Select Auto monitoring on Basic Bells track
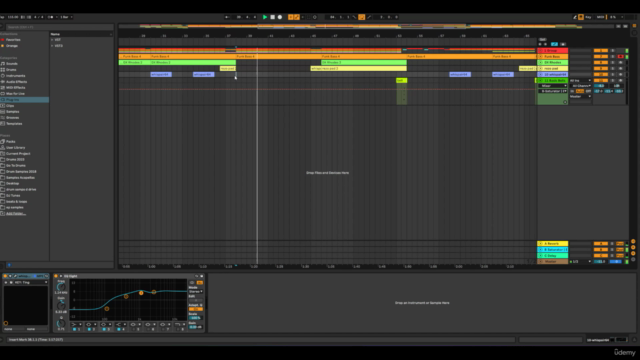The image size is (640, 360). pyautogui.click(x=580, y=91)
